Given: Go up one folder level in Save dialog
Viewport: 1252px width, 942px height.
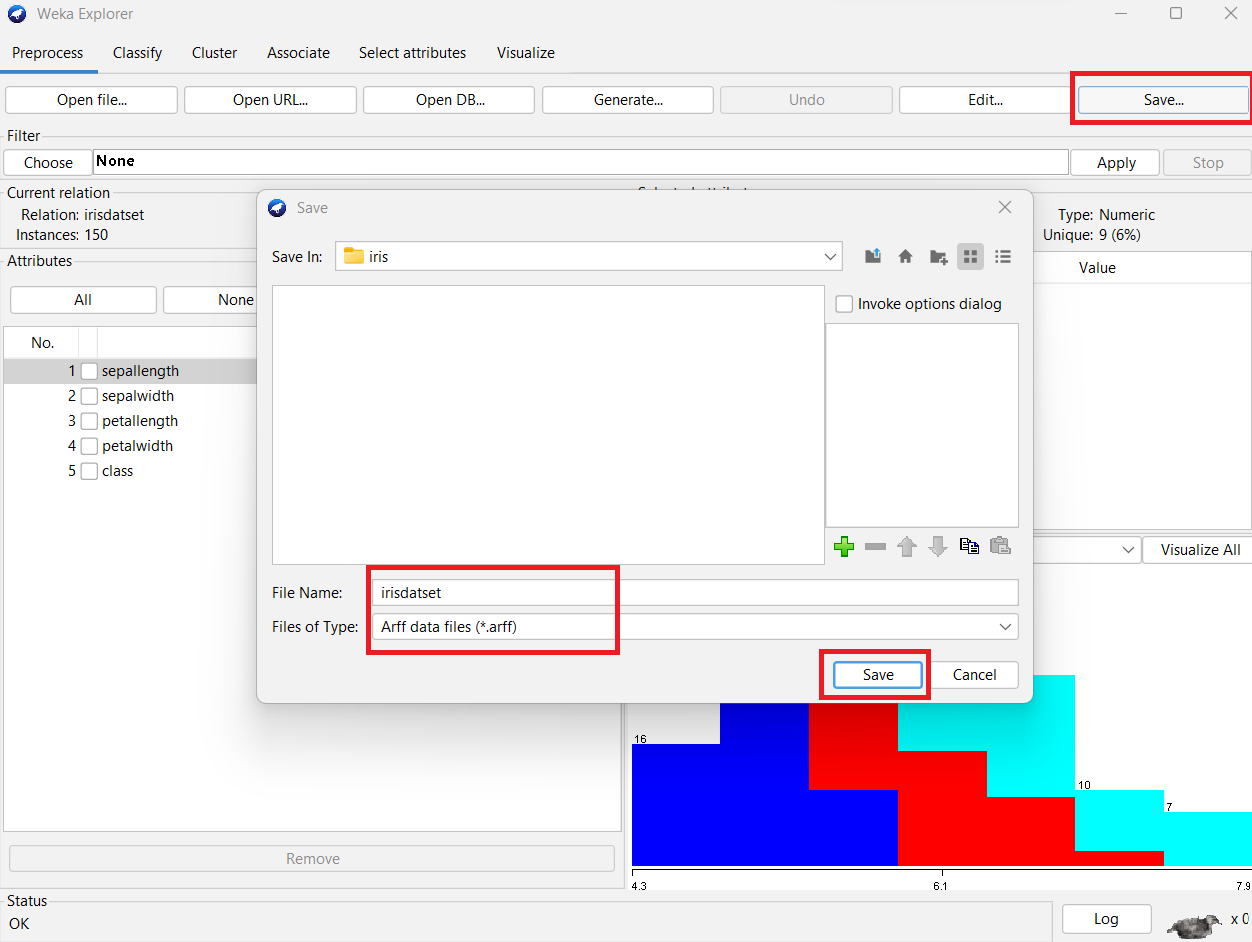Looking at the screenshot, I should [x=873, y=257].
